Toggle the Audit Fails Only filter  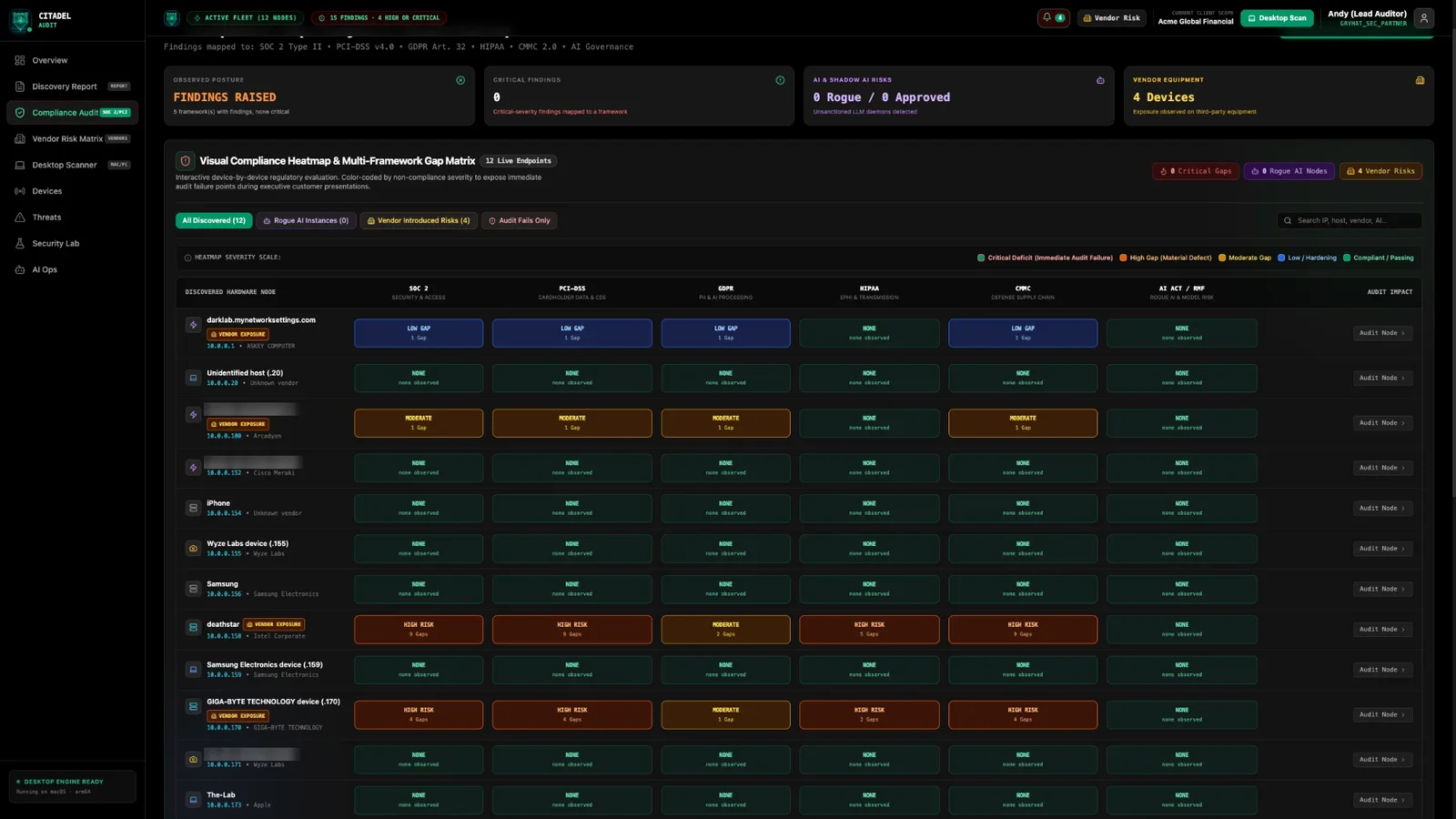[519, 220]
